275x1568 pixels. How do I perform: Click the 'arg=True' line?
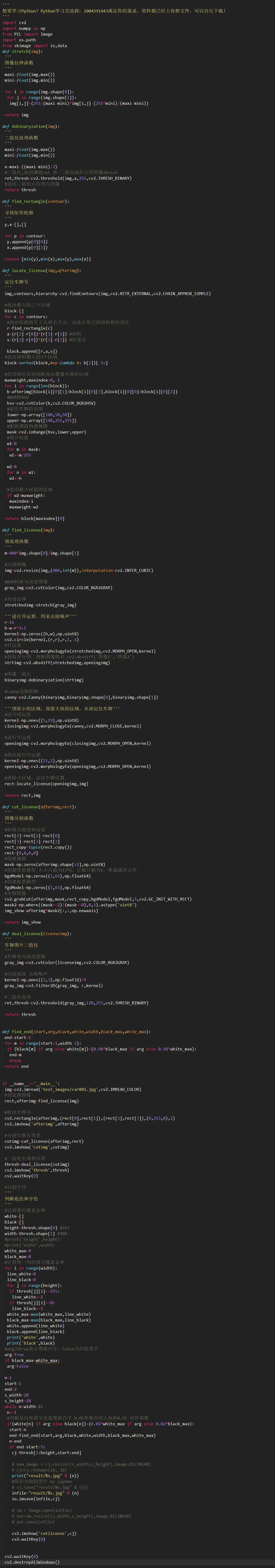coord(14,1355)
